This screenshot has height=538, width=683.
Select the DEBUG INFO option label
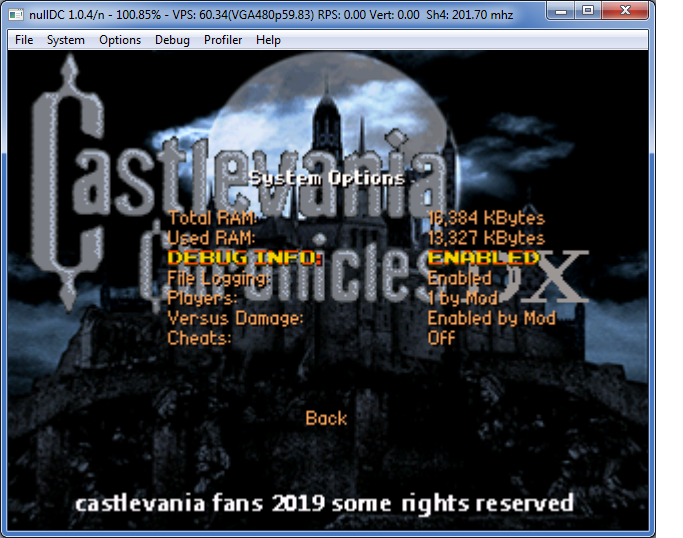pyautogui.click(x=245, y=258)
